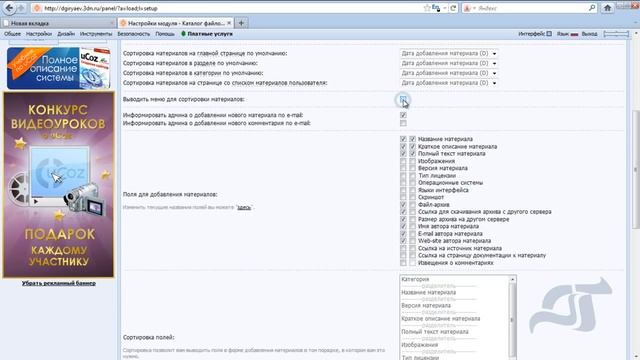Click the page vertical scrollbar
The height and width of the screenshot is (360, 640).
coord(636,169)
